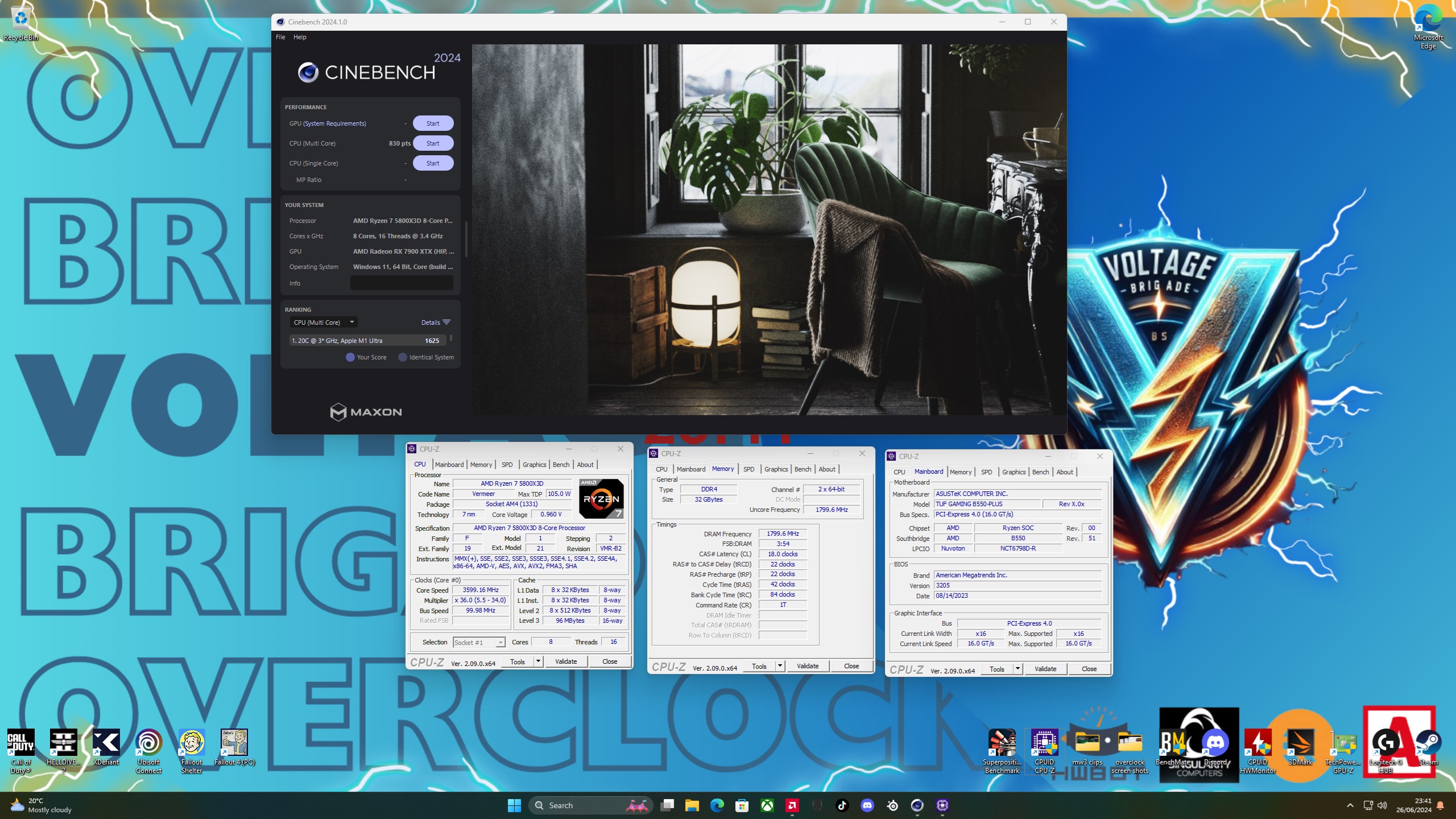
Task: Click DRAM Frequency value 1799.6 MHz
Action: pos(783,533)
